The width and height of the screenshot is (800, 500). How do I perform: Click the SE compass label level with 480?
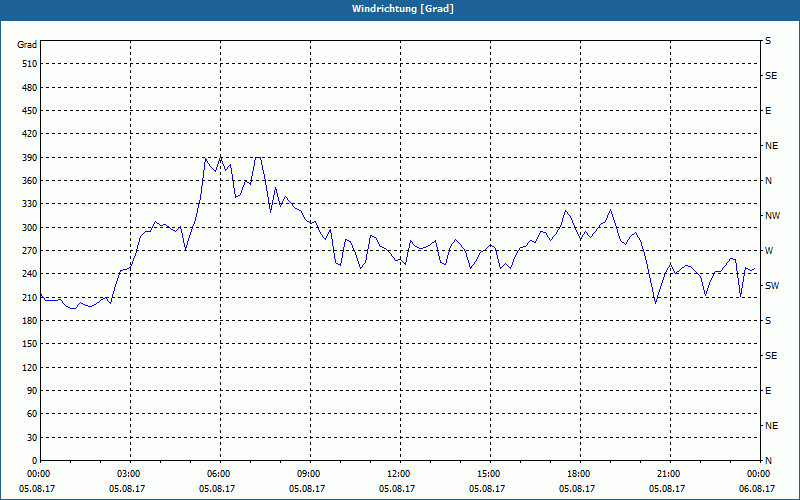coord(771,76)
